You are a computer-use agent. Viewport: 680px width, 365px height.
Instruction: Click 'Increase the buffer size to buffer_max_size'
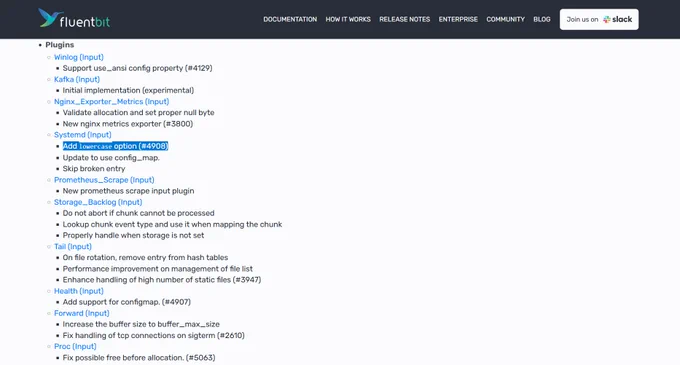(x=141, y=324)
